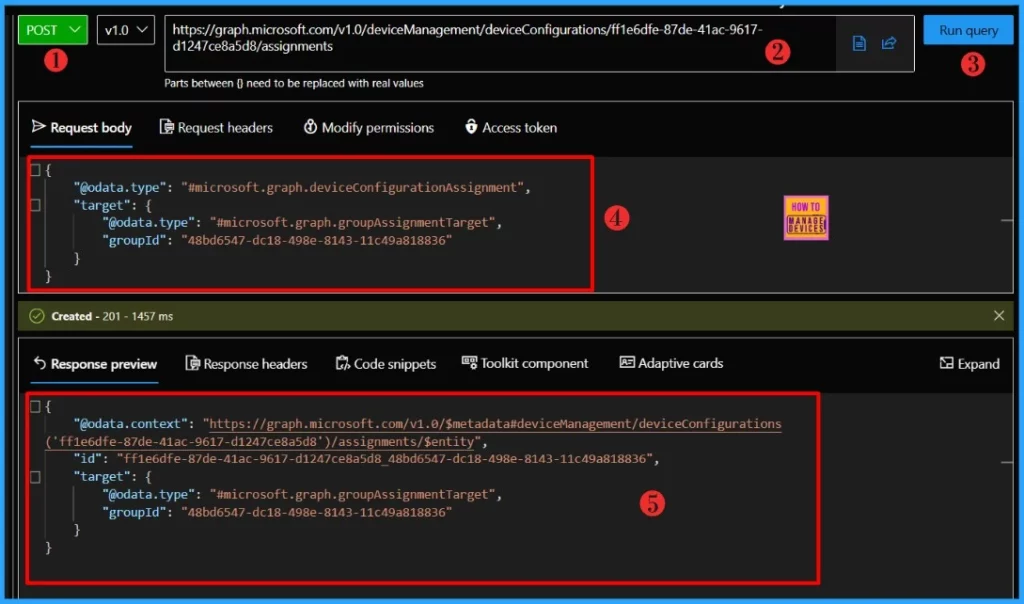This screenshot has height=604, width=1024.
Task: Collapse the root brace in response preview
Action: [x=35, y=406]
